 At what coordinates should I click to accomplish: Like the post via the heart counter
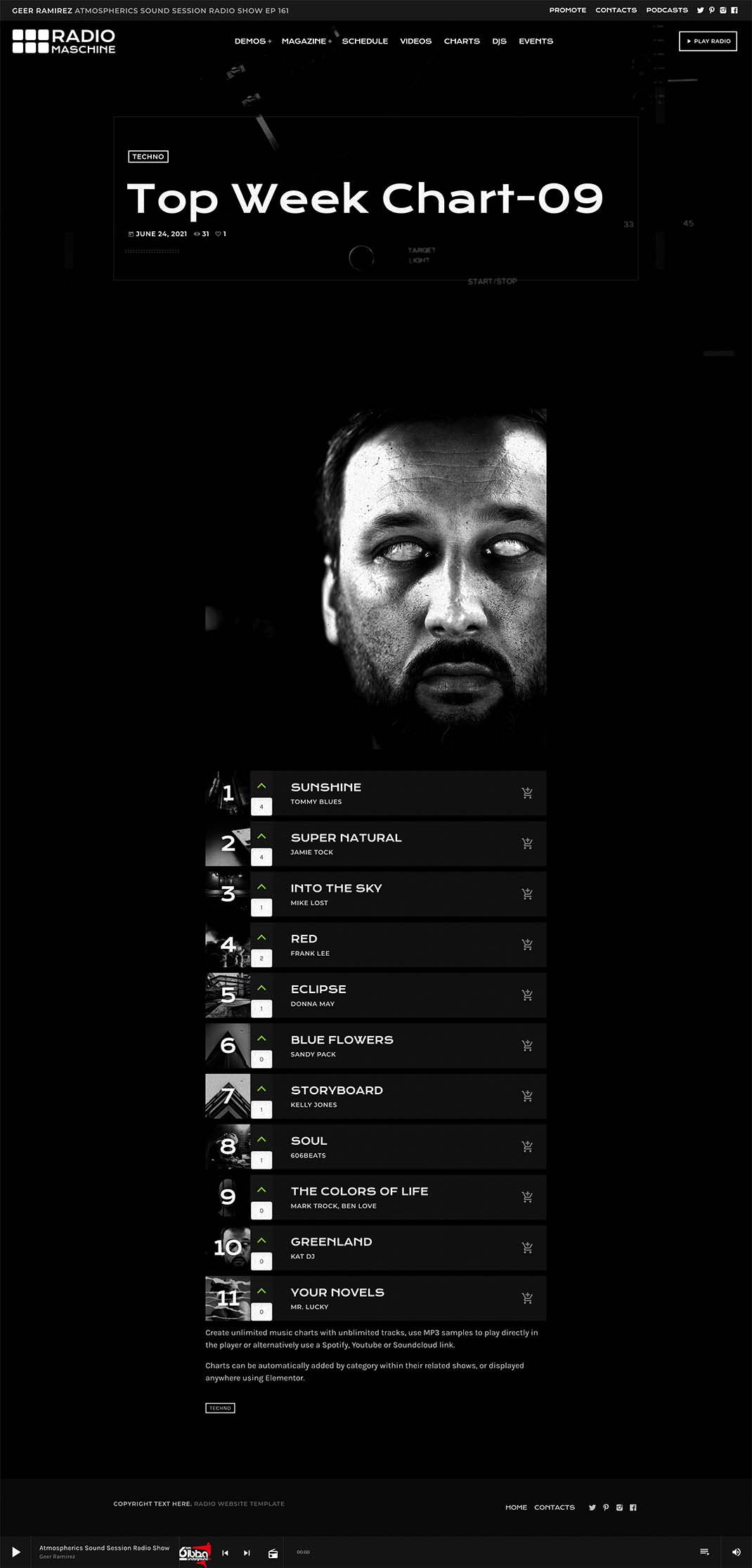[x=221, y=234]
